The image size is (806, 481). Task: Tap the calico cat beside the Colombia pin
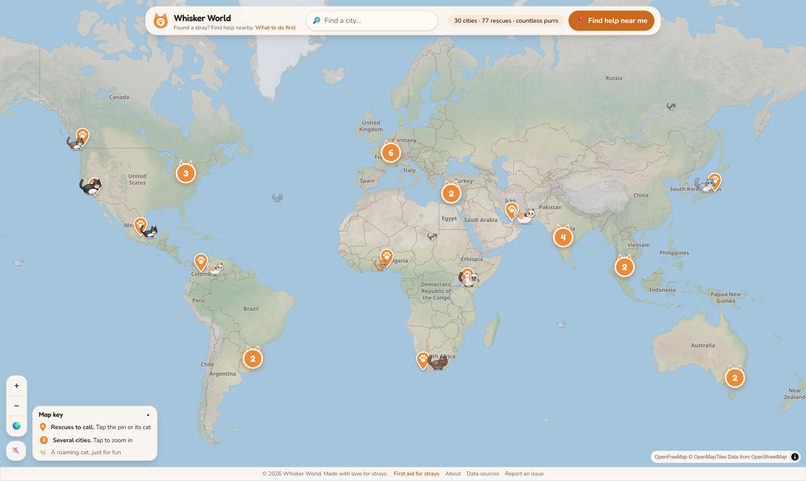tap(216, 268)
